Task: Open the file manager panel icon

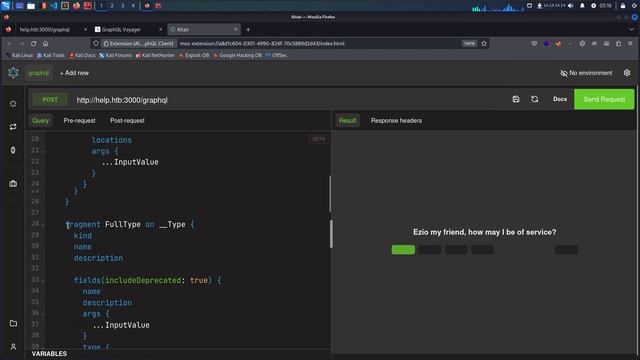Action: [x=31, y=6]
